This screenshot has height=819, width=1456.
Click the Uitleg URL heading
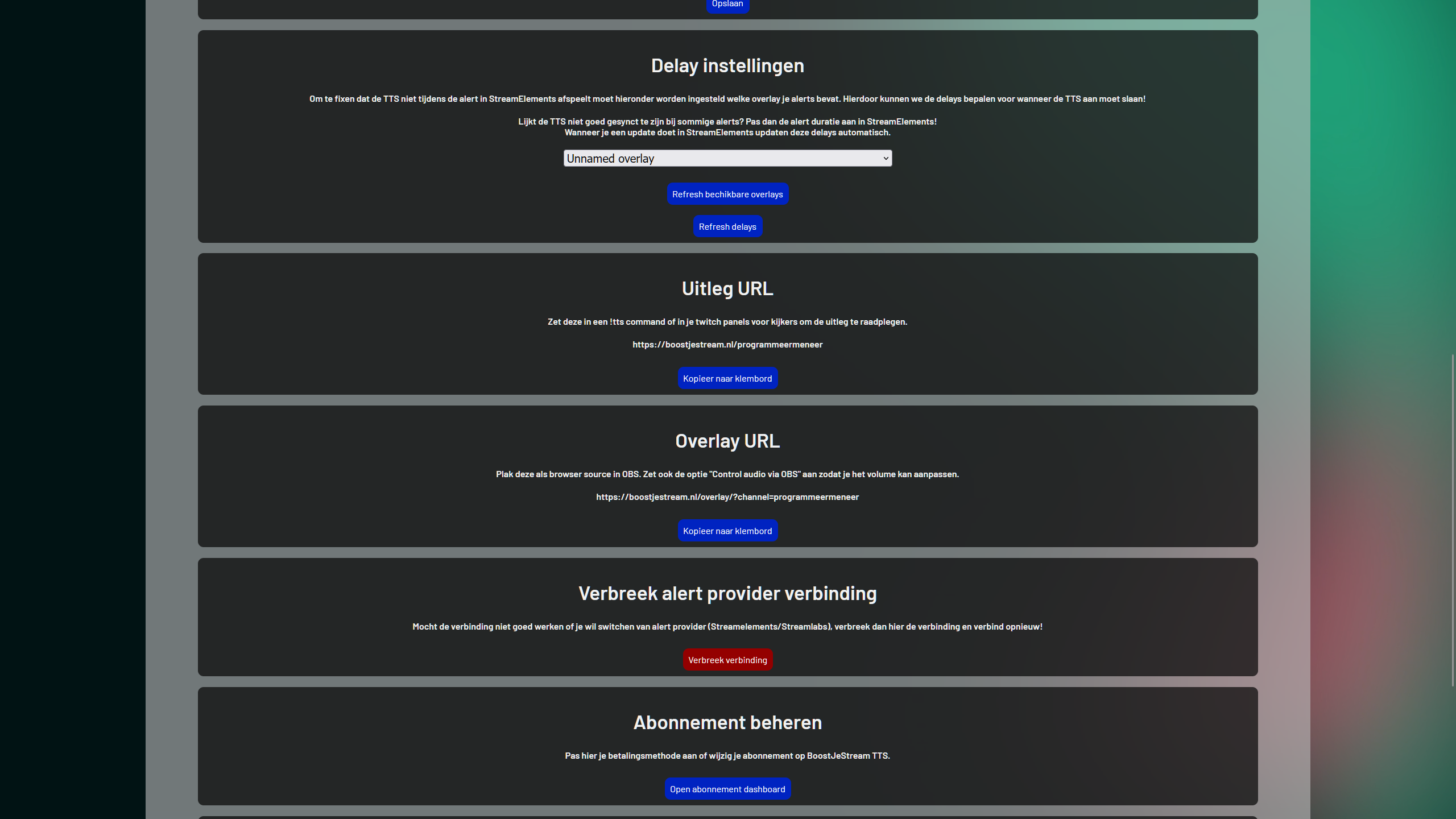pyautogui.click(x=727, y=288)
